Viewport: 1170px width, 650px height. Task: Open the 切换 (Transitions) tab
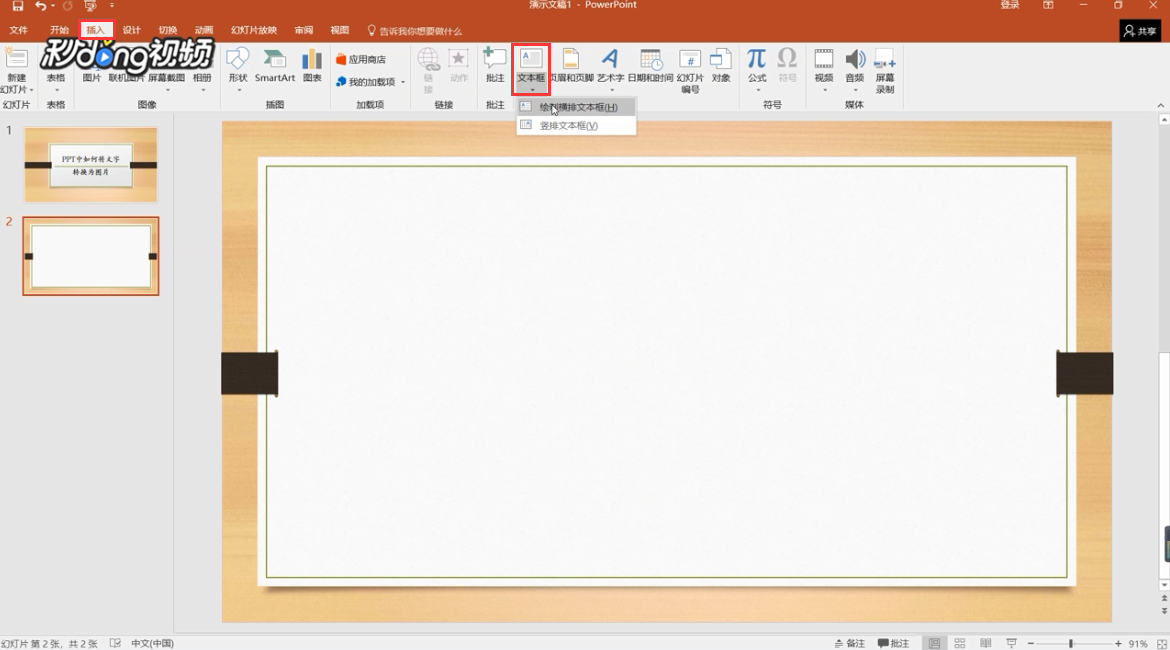coord(168,31)
